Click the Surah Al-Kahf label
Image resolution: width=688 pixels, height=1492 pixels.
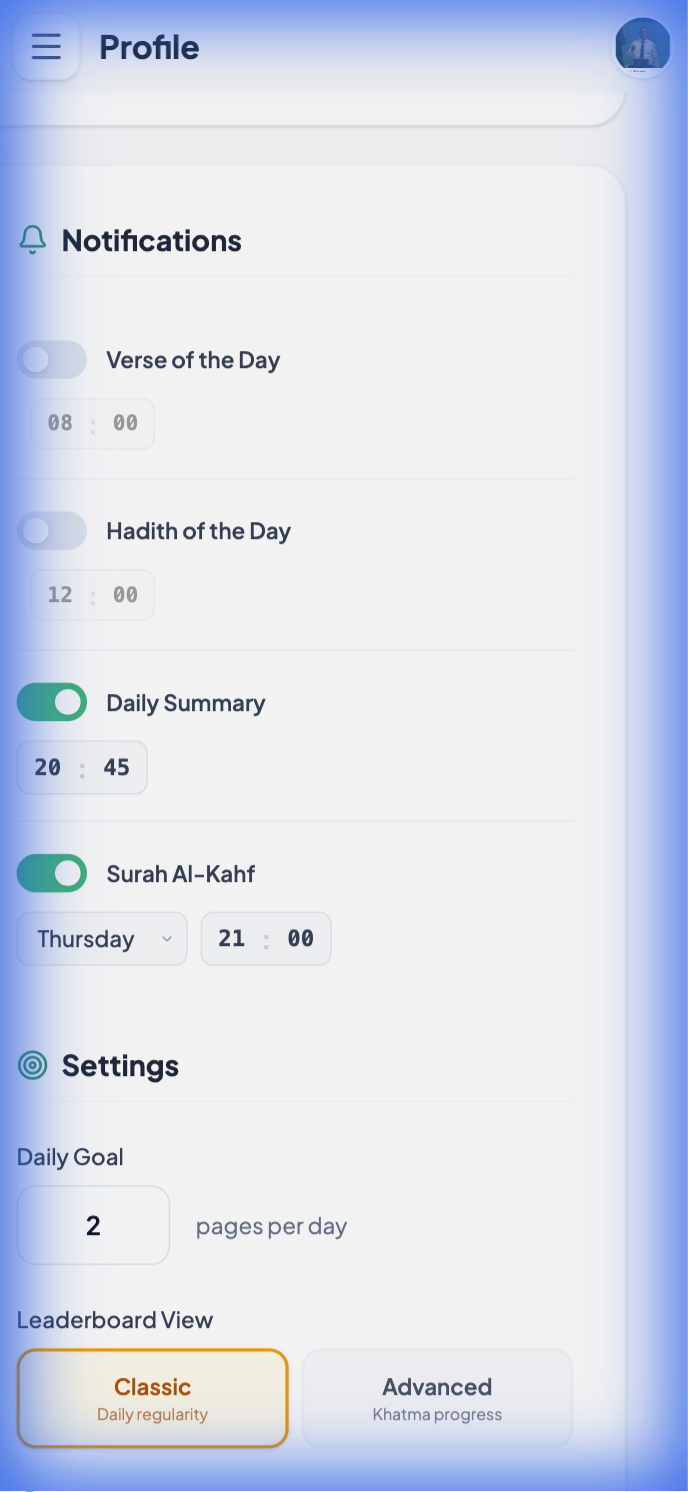click(180, 874)
